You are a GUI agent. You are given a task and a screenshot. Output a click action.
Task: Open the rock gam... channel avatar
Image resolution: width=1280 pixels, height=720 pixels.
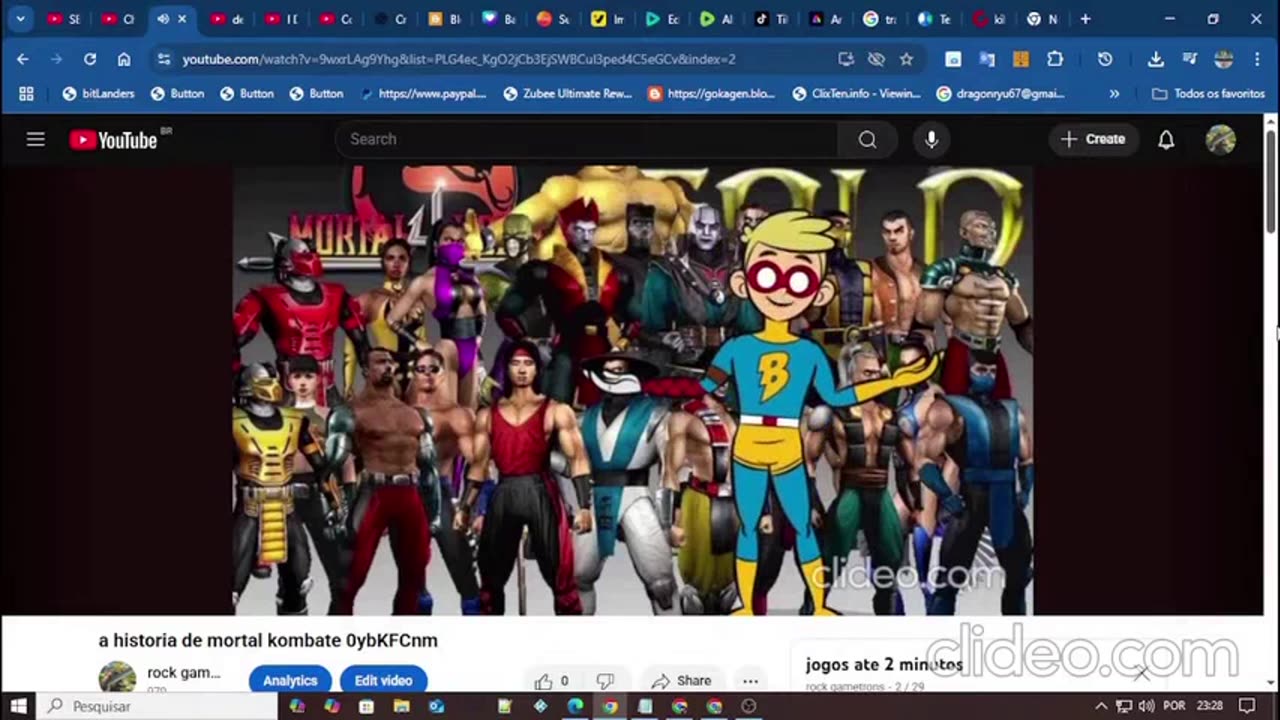pos(117,676)
